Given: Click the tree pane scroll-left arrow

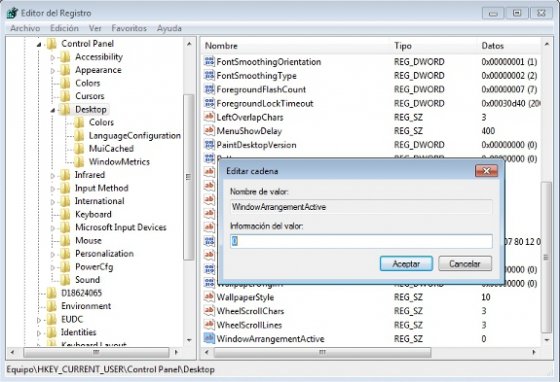Looking at the screenshot, I should pos(12,352).
